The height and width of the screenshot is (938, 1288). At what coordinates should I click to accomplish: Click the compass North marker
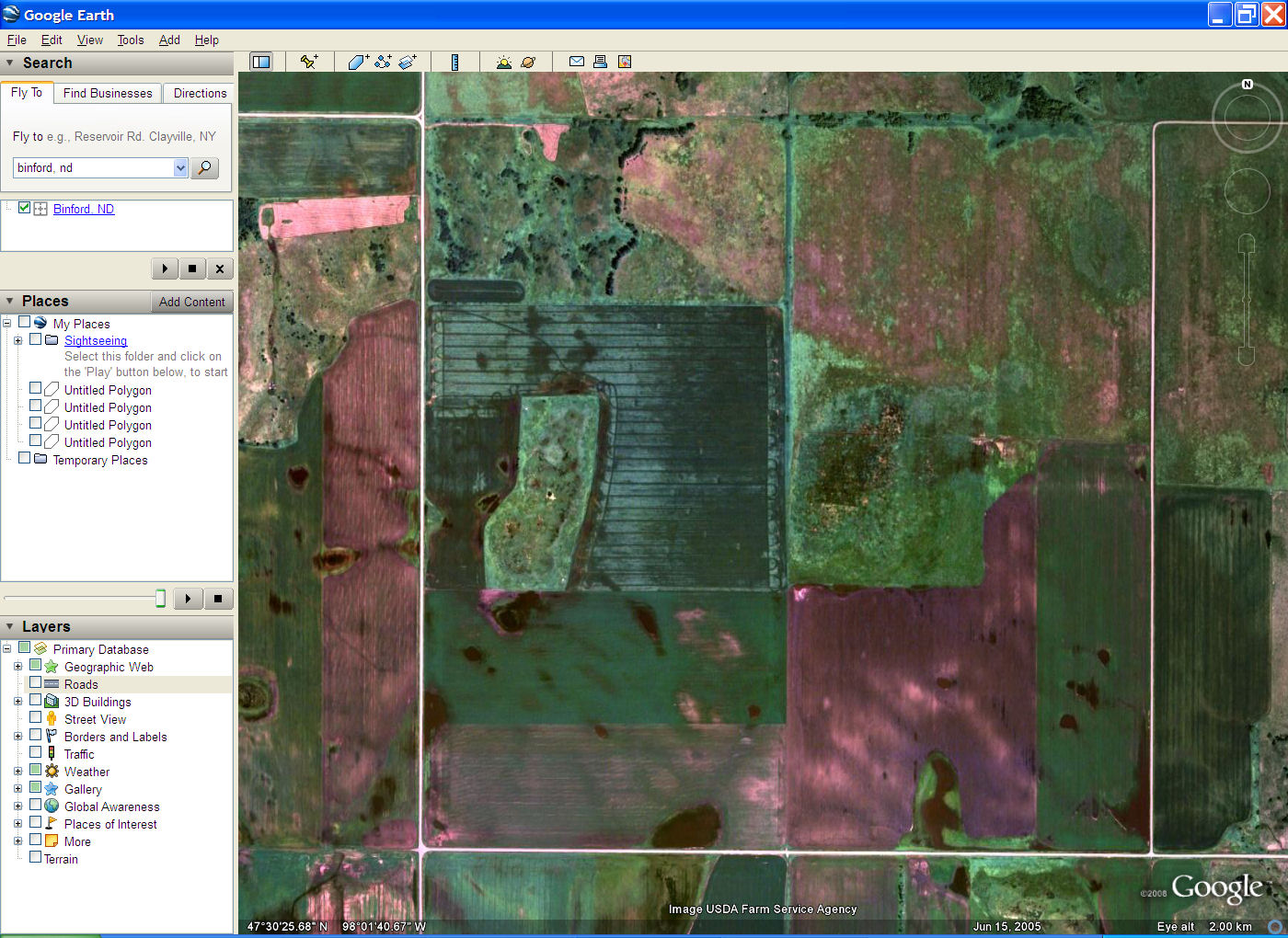click(1248, 85)
